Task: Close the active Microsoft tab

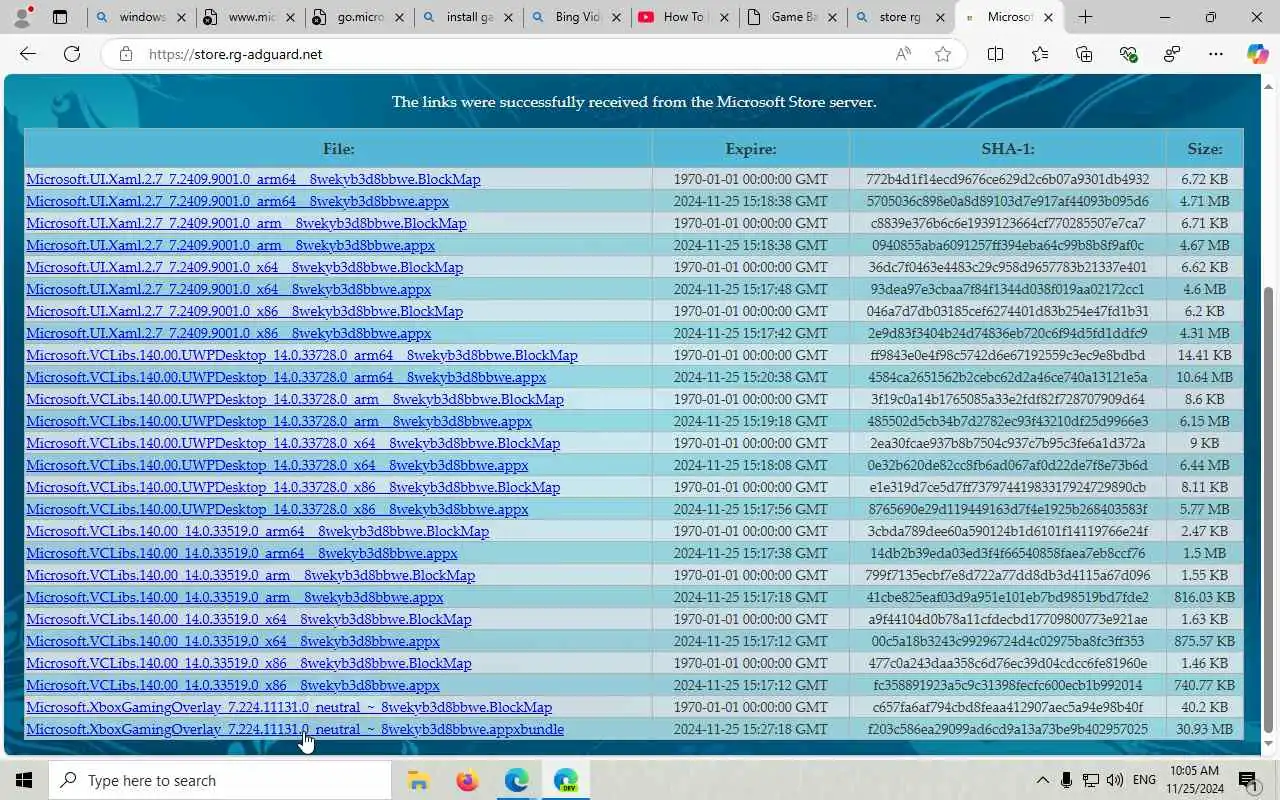Action: pos(1048,17)
